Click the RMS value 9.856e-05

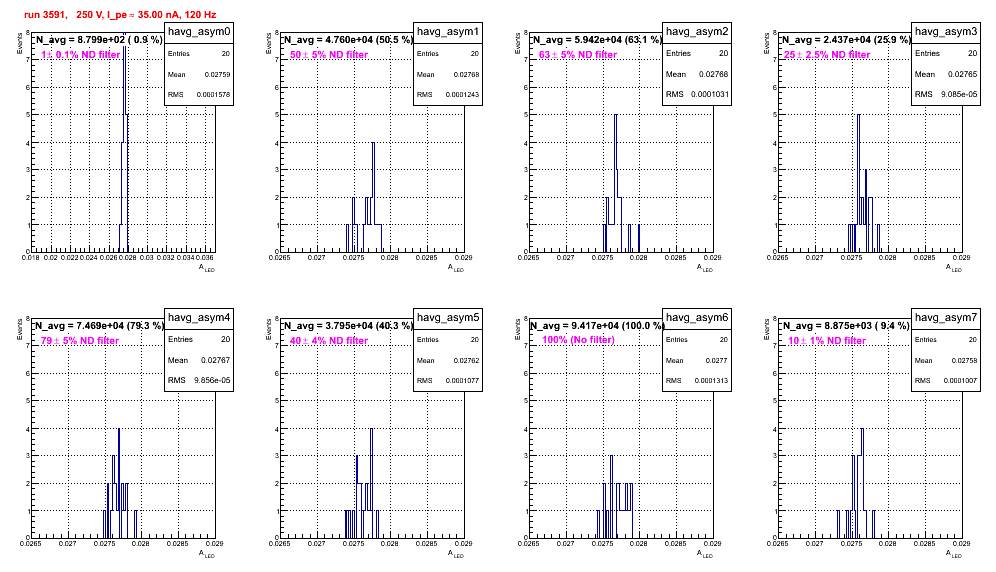pyautogui.click(x=212, y=380)
